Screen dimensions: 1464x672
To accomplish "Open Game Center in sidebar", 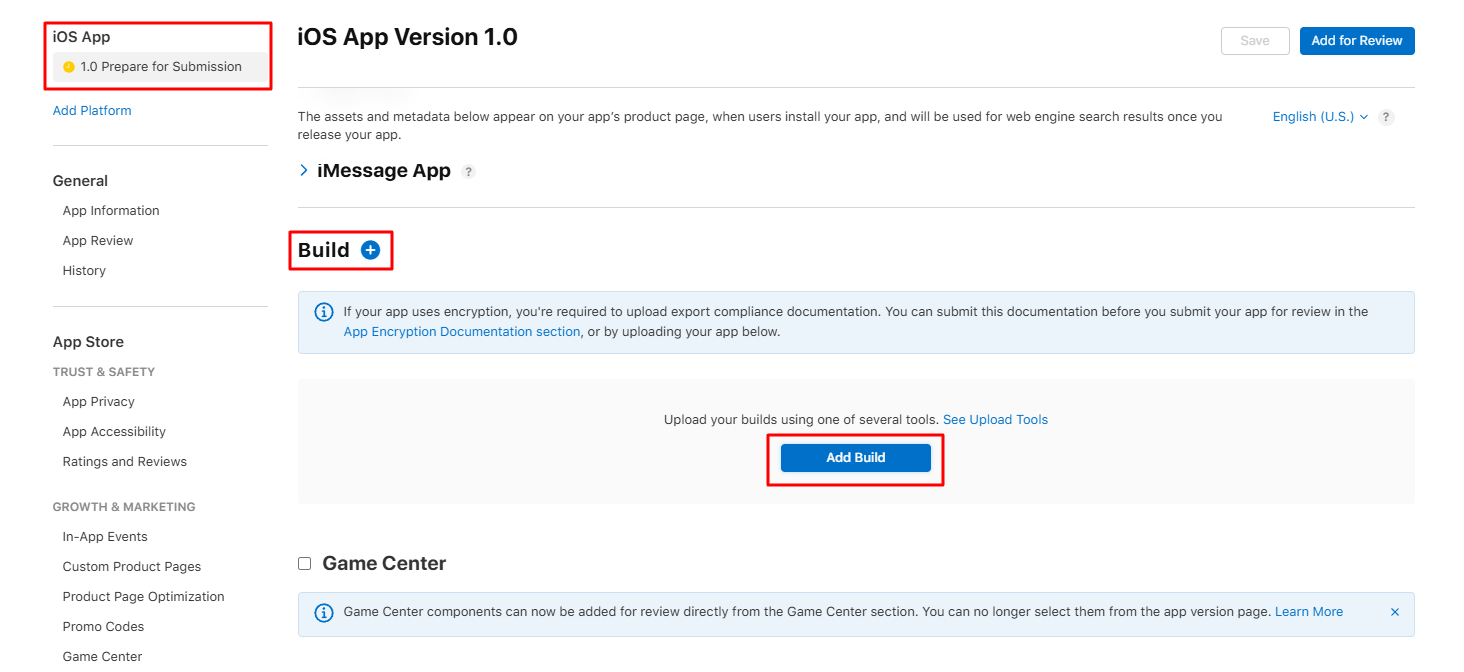I will click(x=103, y=657).
